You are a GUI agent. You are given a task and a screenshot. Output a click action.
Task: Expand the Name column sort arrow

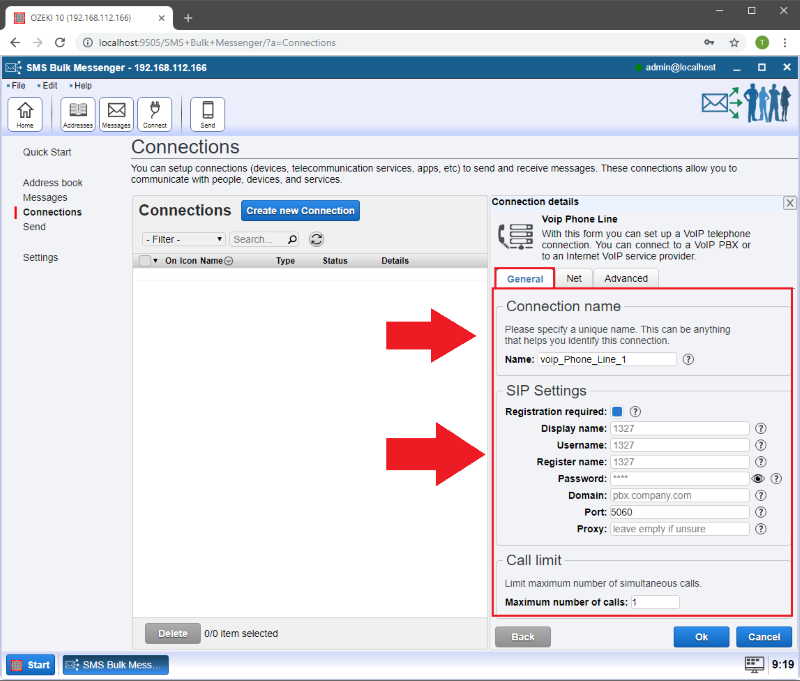pyautogui.click(x=229, y=261)
